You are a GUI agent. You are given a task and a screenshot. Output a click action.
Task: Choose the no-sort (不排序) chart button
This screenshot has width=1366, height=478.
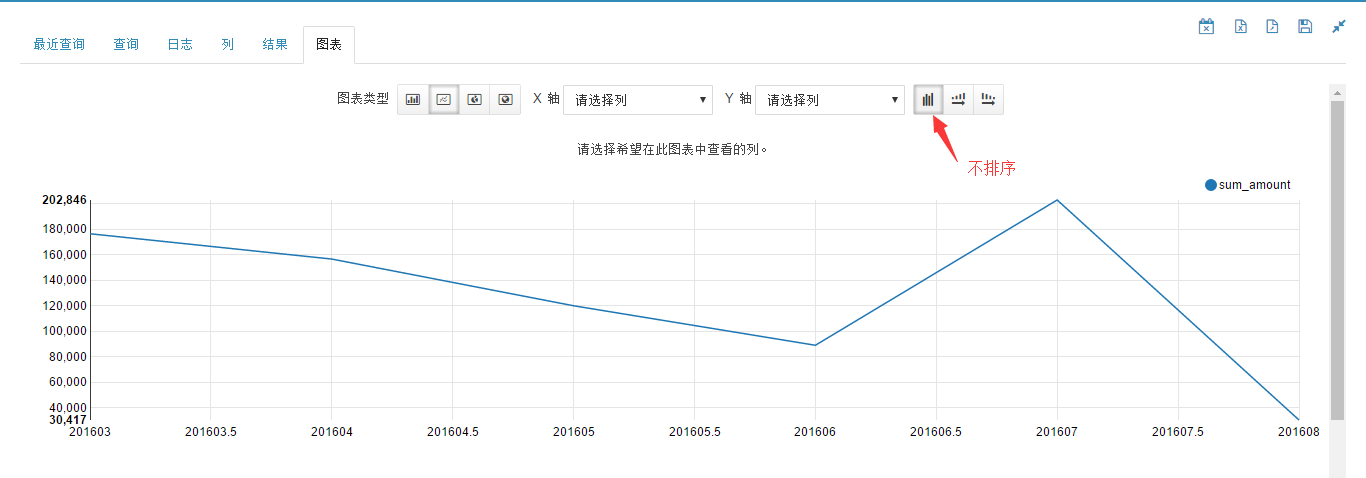coord(928,99)
